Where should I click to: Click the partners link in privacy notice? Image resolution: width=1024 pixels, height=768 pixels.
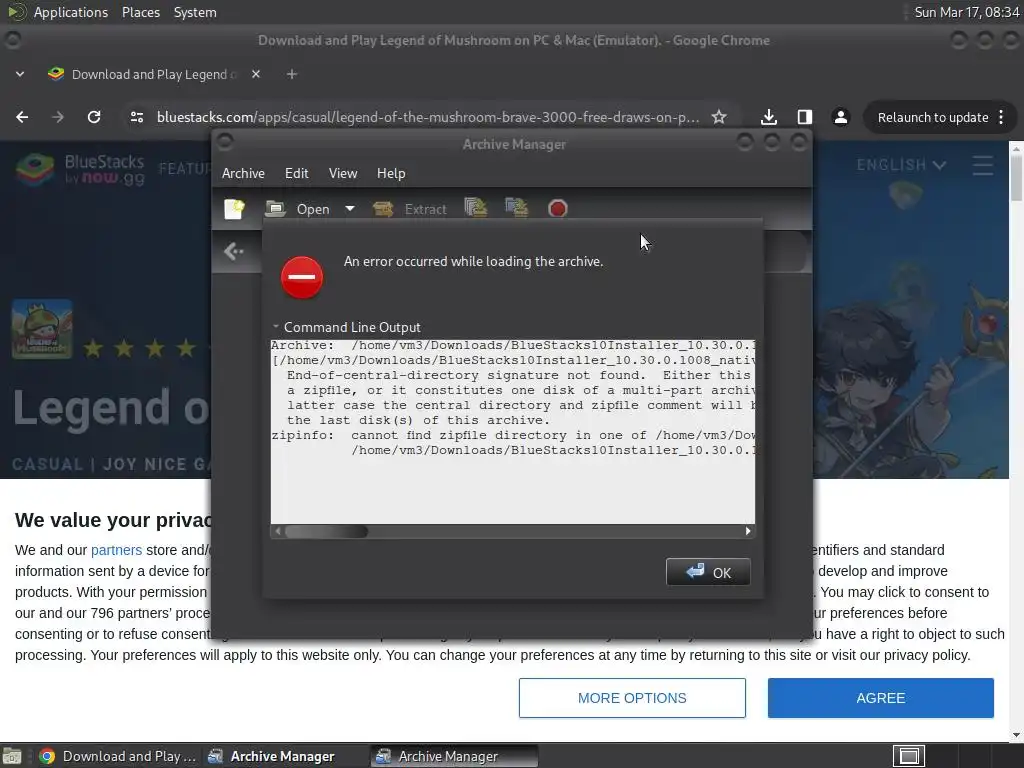tap(116, 550)
